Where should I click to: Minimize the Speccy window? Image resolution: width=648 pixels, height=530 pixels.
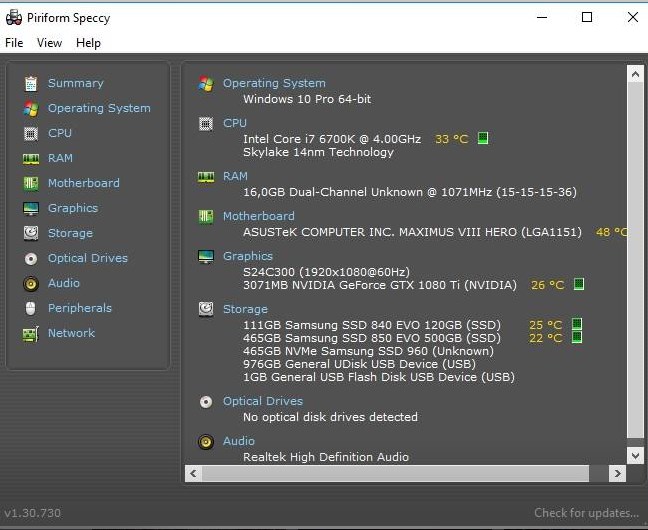(542, 17)
